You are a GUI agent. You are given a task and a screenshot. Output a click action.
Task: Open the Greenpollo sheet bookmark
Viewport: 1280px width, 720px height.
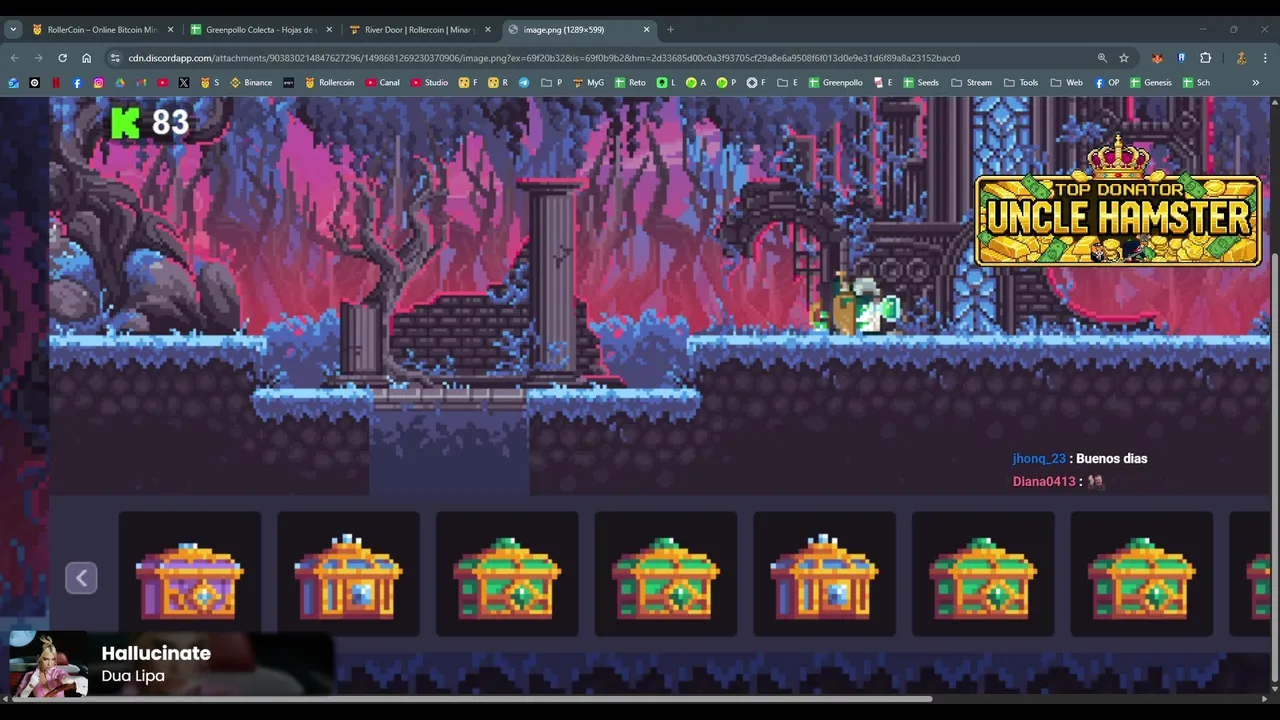836,83
